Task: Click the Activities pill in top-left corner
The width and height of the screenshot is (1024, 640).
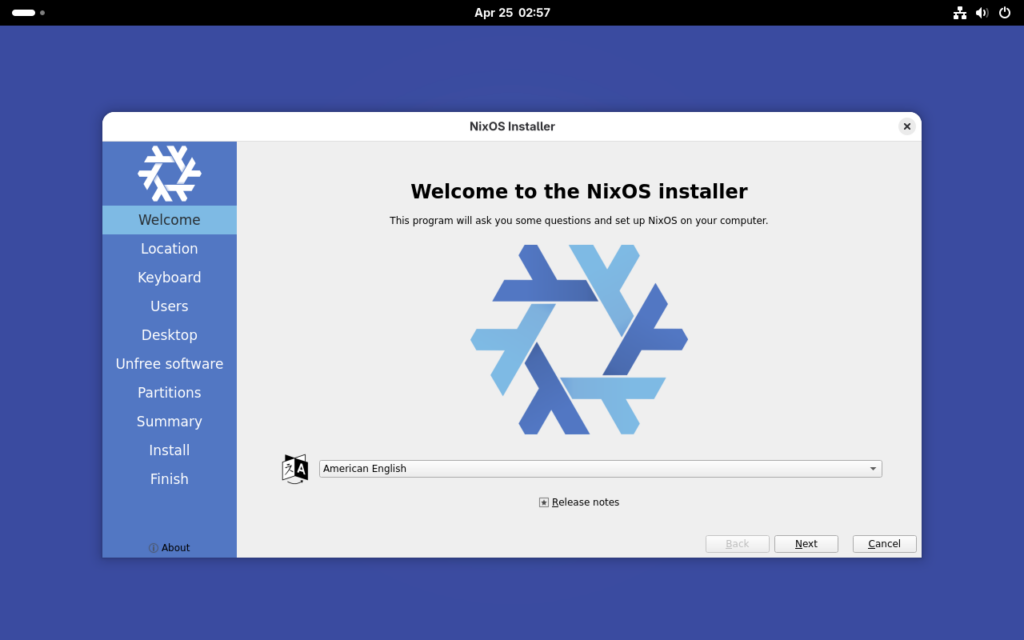Action: pyautogui.click(x=24, y=13)
